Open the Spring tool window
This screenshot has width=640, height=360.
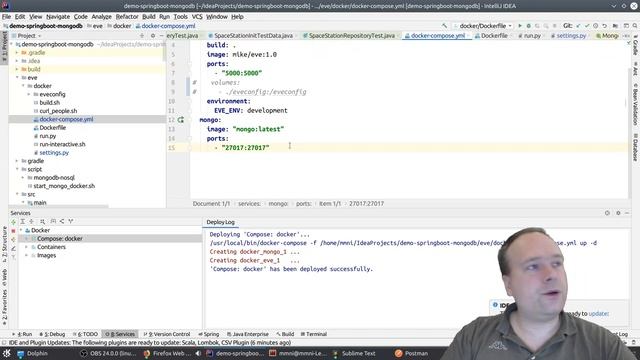[x=209, y=334]
